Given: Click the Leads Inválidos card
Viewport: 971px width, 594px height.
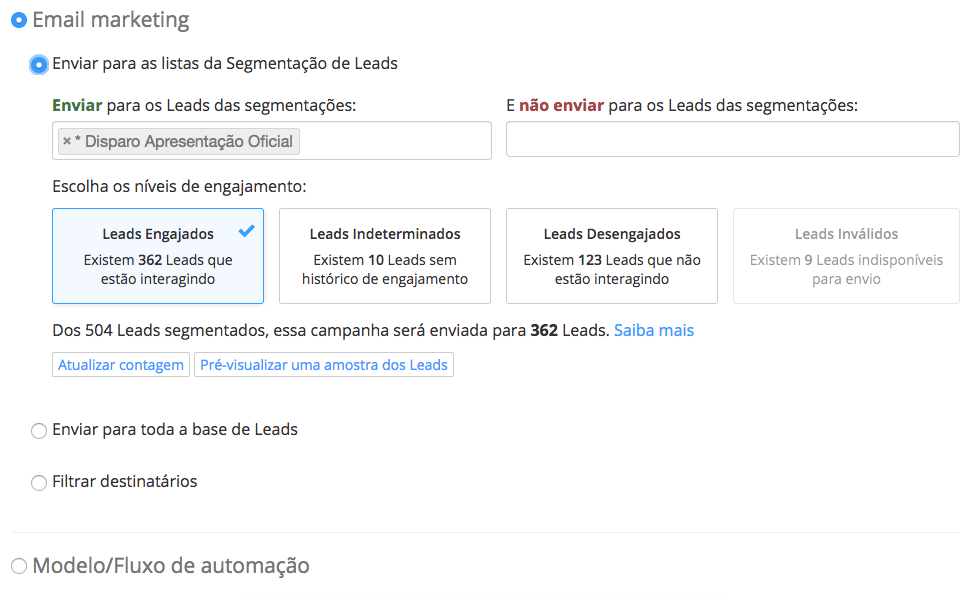Looking at the screenshot, I should (x=846, y=256).
